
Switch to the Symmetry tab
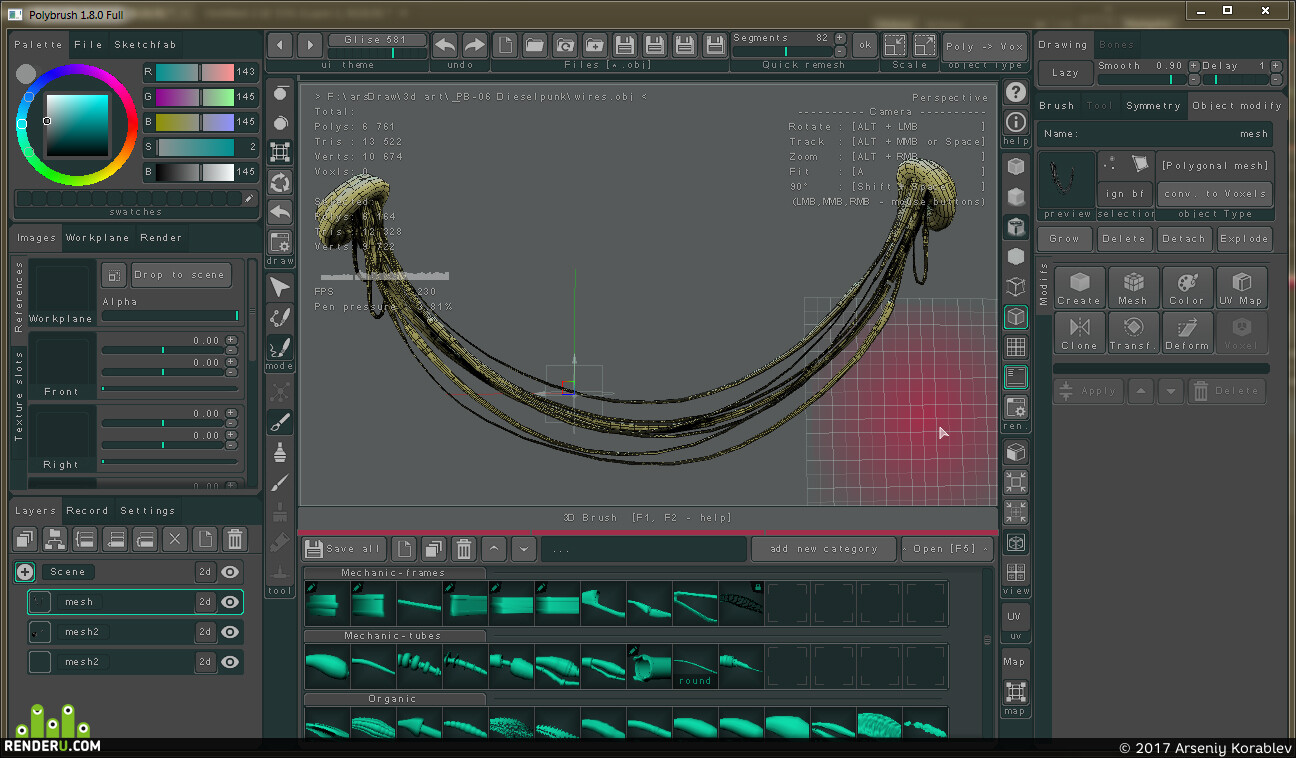click(x=1153, y=106)
